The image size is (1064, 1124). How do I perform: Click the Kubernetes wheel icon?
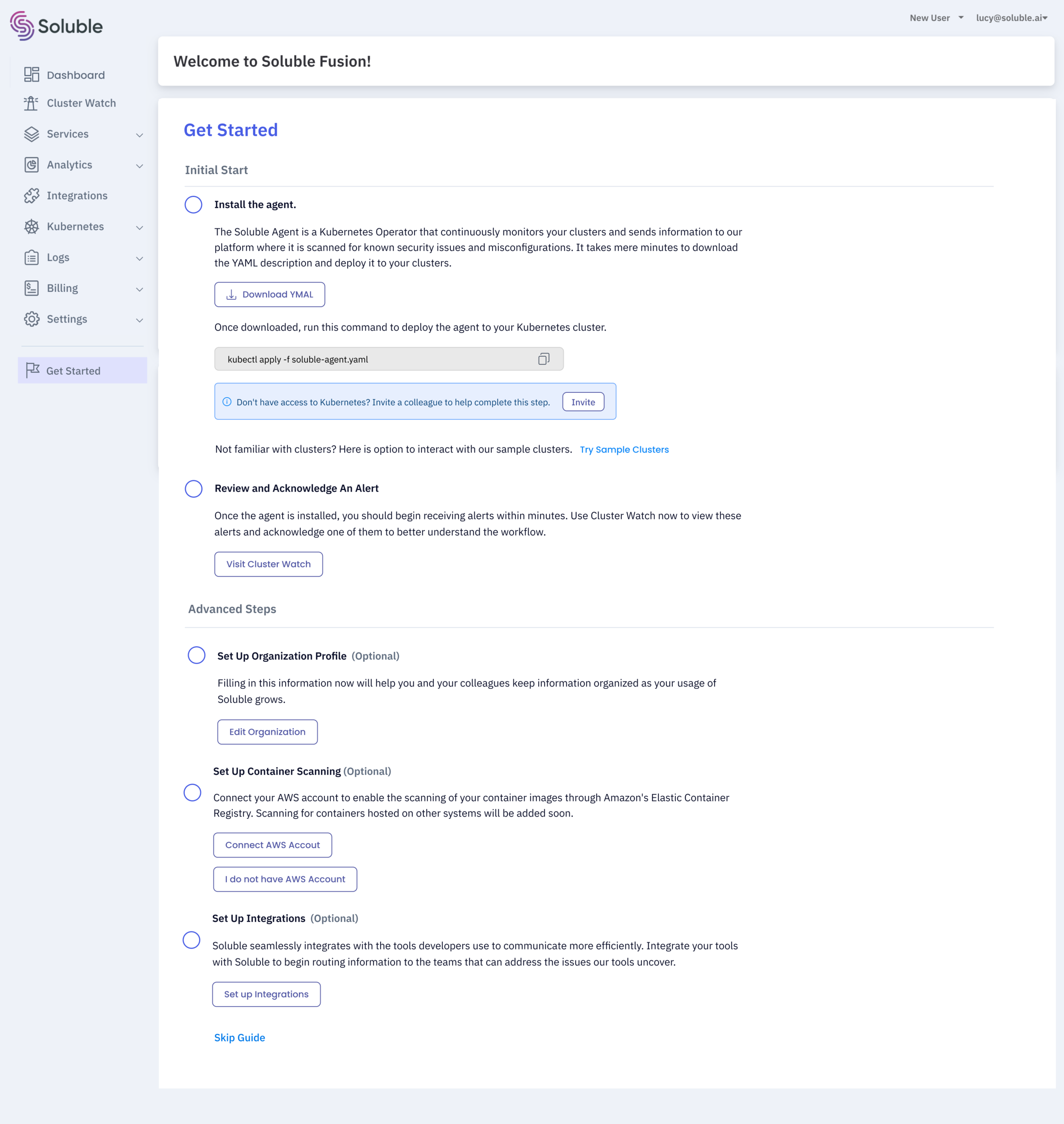click(32, 227)
